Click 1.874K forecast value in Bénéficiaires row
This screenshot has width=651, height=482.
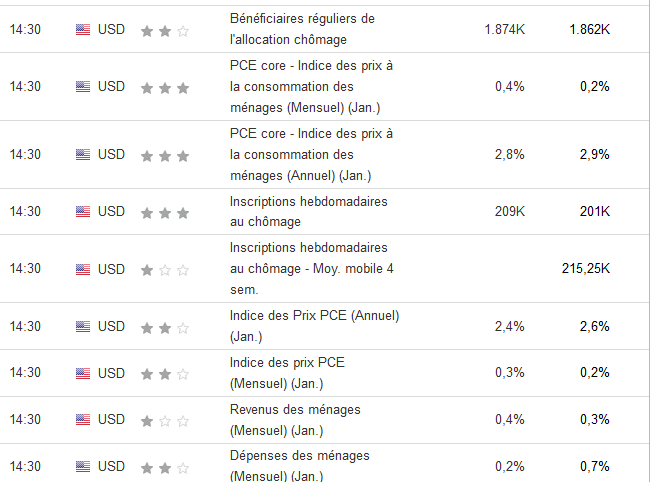pyautogui.click(x=504, y=30)
